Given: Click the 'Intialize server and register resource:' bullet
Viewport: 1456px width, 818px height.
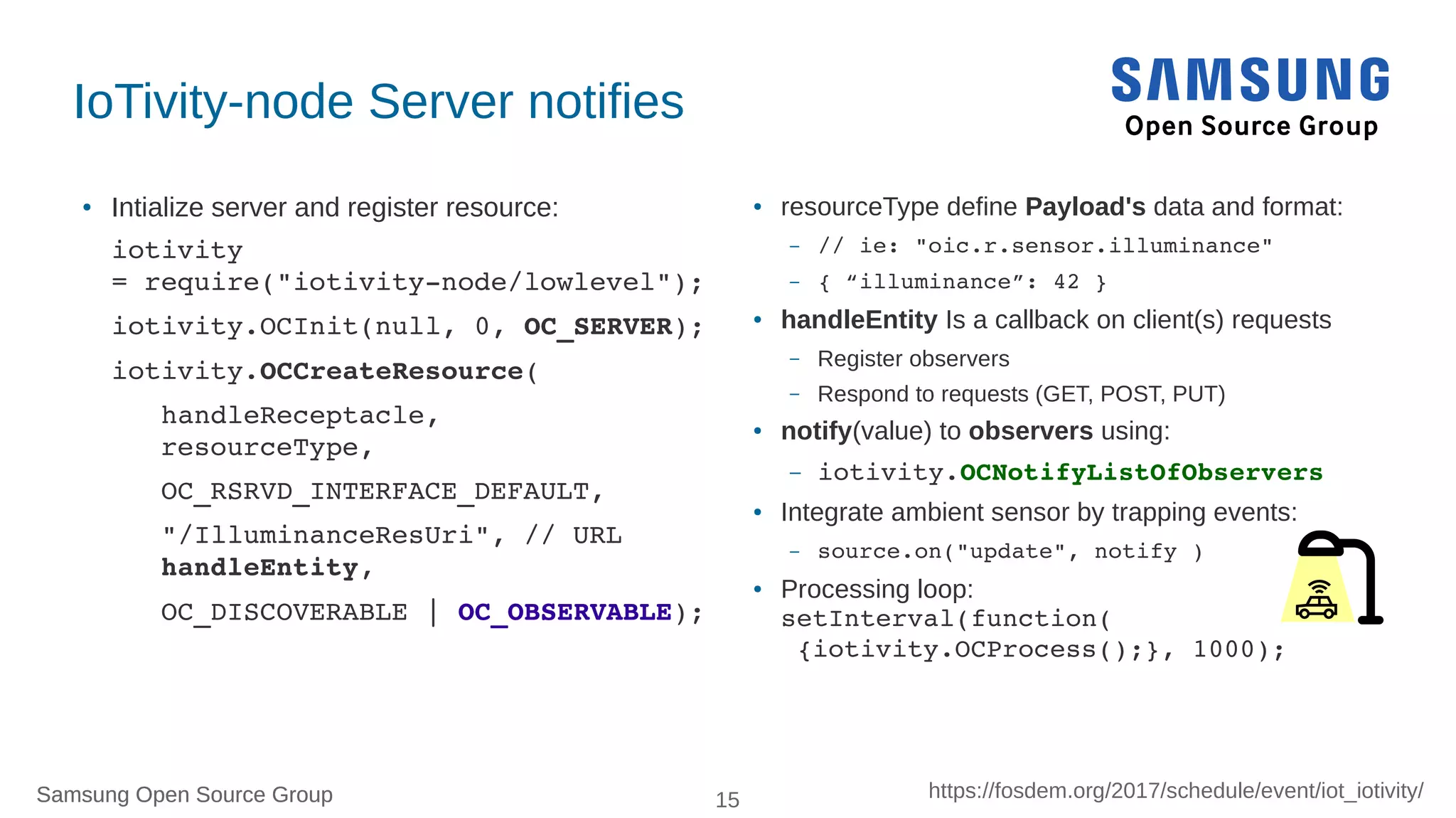Looking at the screenshot, I should coord(335,208).
